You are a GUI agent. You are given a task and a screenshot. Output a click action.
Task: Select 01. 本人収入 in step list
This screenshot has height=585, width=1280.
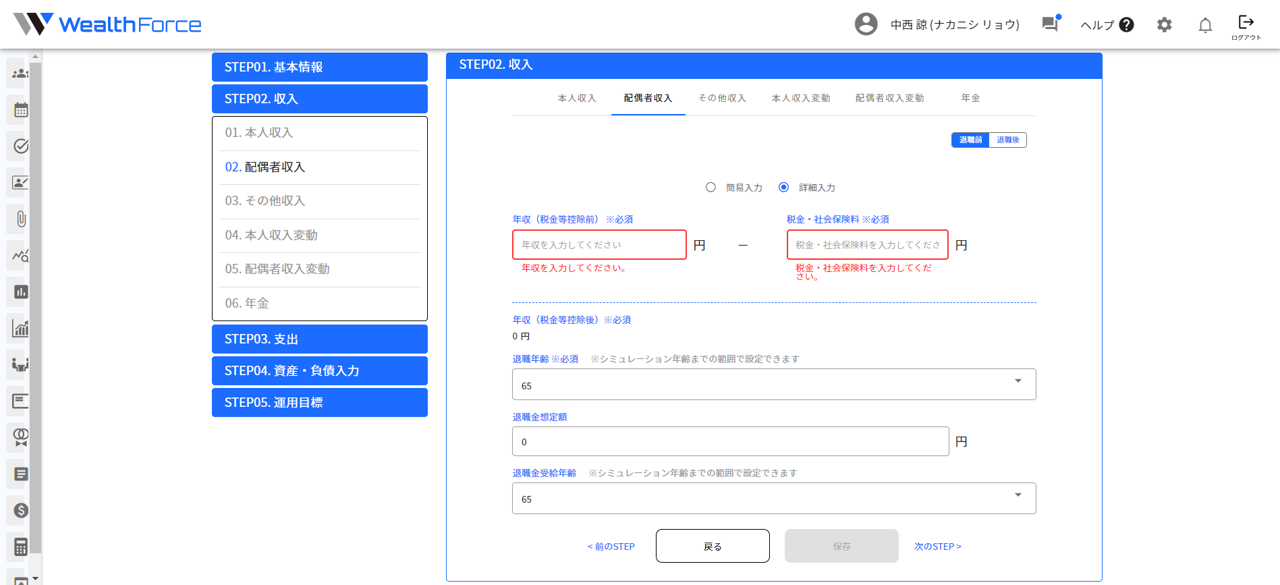(320, 133)
